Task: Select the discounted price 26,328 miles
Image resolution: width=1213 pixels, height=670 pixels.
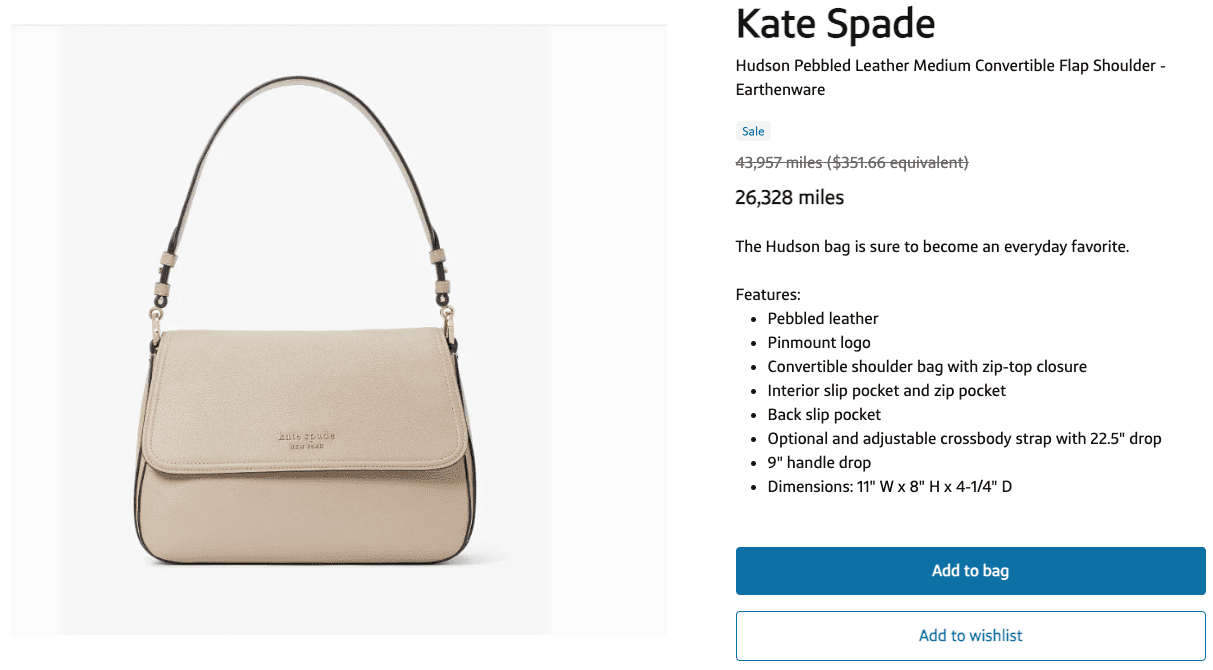Action: point(789,197)
